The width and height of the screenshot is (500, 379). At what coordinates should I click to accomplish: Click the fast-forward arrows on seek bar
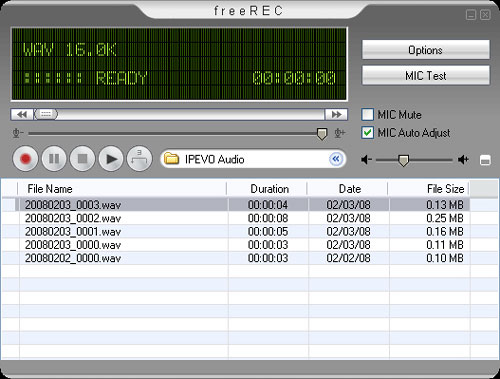336,114
